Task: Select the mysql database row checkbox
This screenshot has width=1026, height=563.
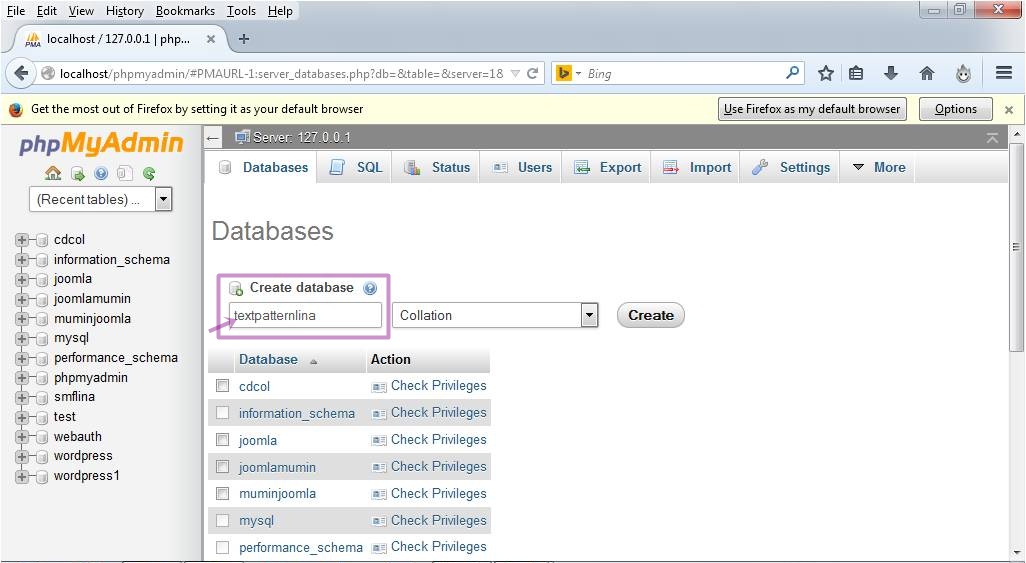Action: (x=222, y=521)
